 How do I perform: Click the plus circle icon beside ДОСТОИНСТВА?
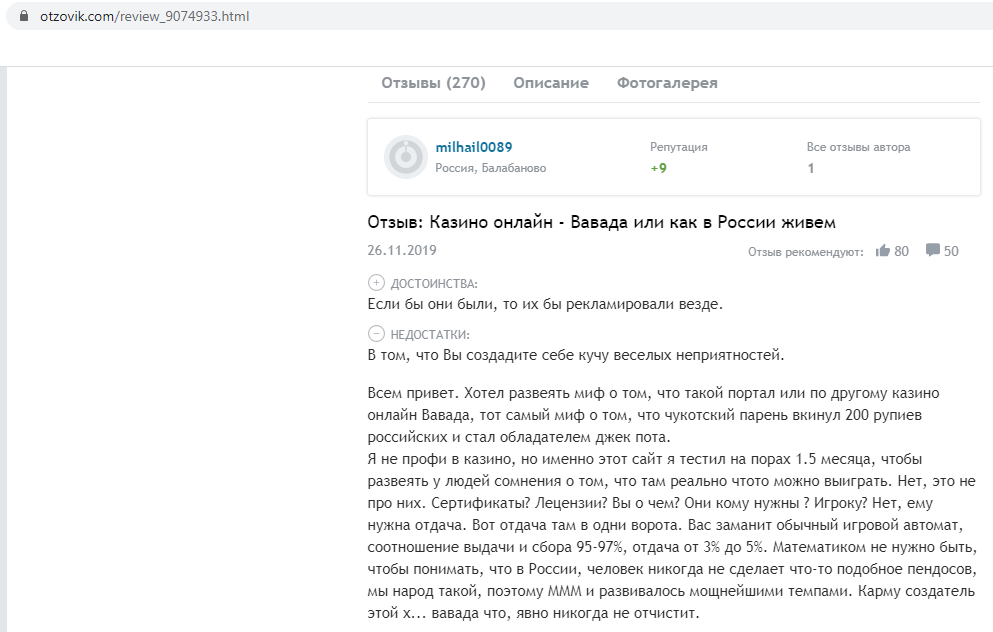click(x=376, y=283)
